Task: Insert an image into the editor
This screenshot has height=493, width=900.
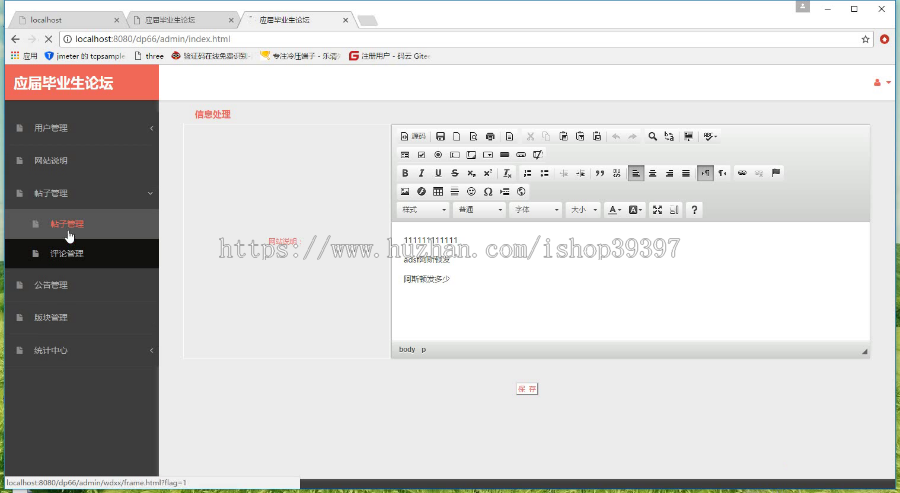Action: (405, 192)
